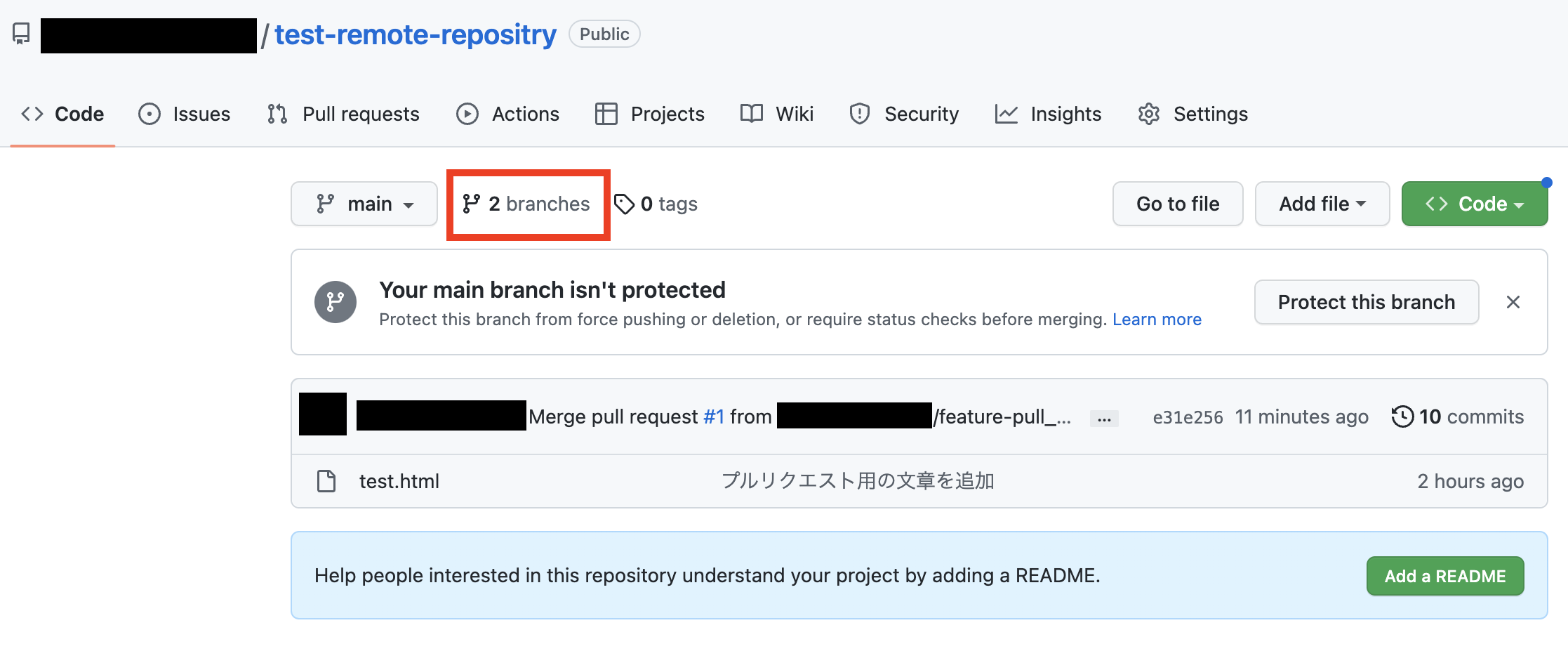This screenshot has width=1568, height=663.
Task: Click the Protect this branch button
Action: [1367, 302]
